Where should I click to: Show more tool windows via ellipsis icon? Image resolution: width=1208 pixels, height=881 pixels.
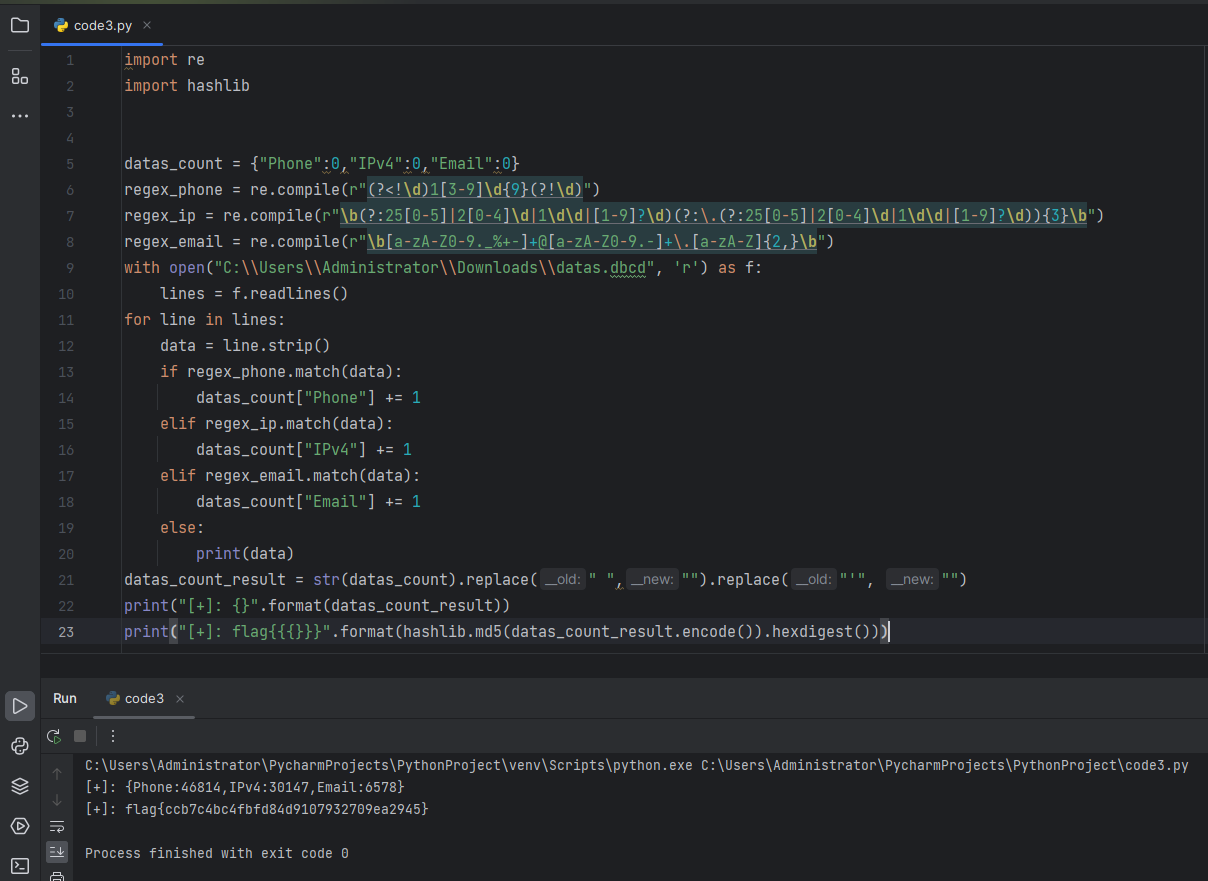(20, 116)
